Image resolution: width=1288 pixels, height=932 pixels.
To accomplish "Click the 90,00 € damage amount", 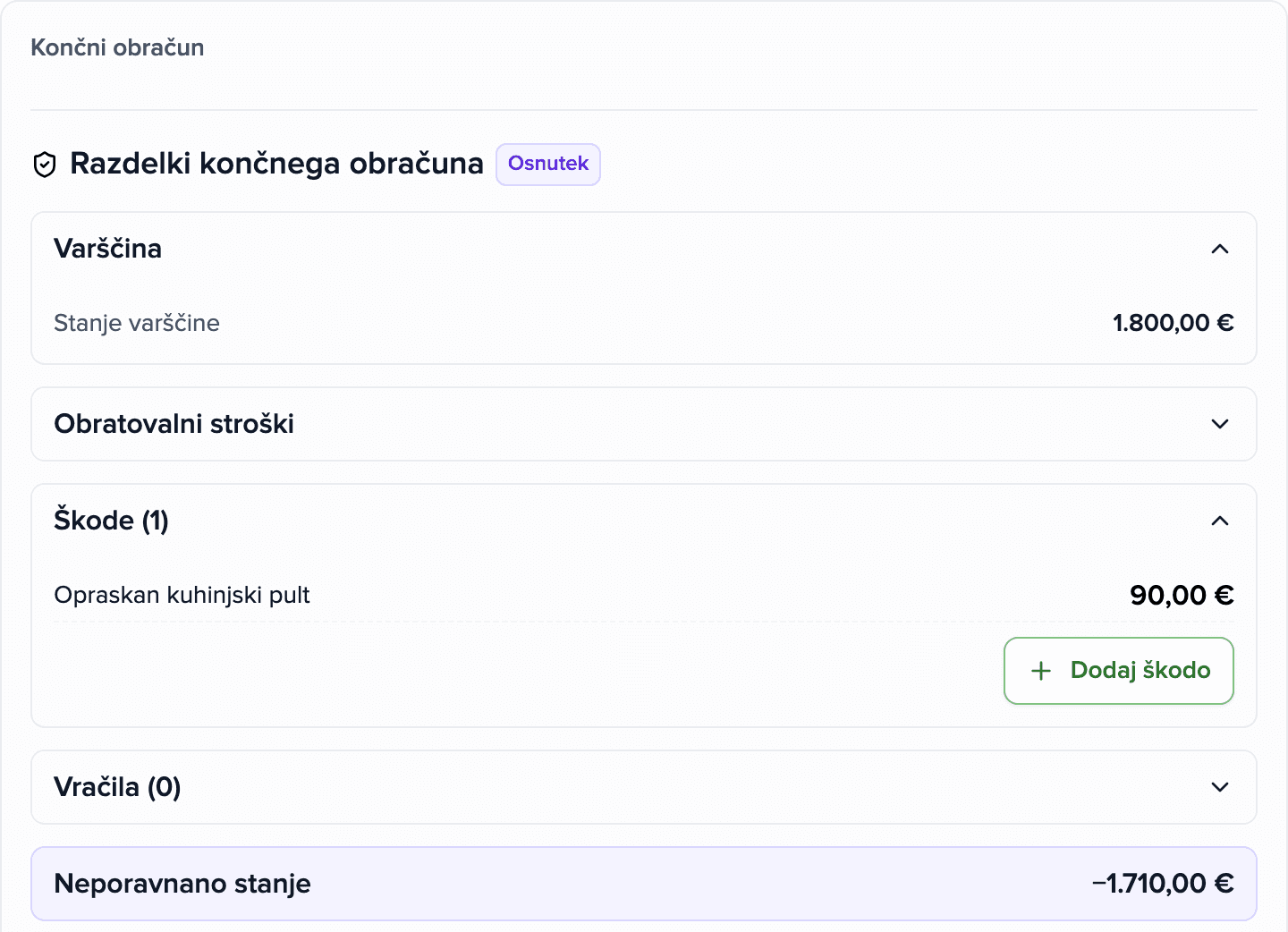I will [1182, 595].
